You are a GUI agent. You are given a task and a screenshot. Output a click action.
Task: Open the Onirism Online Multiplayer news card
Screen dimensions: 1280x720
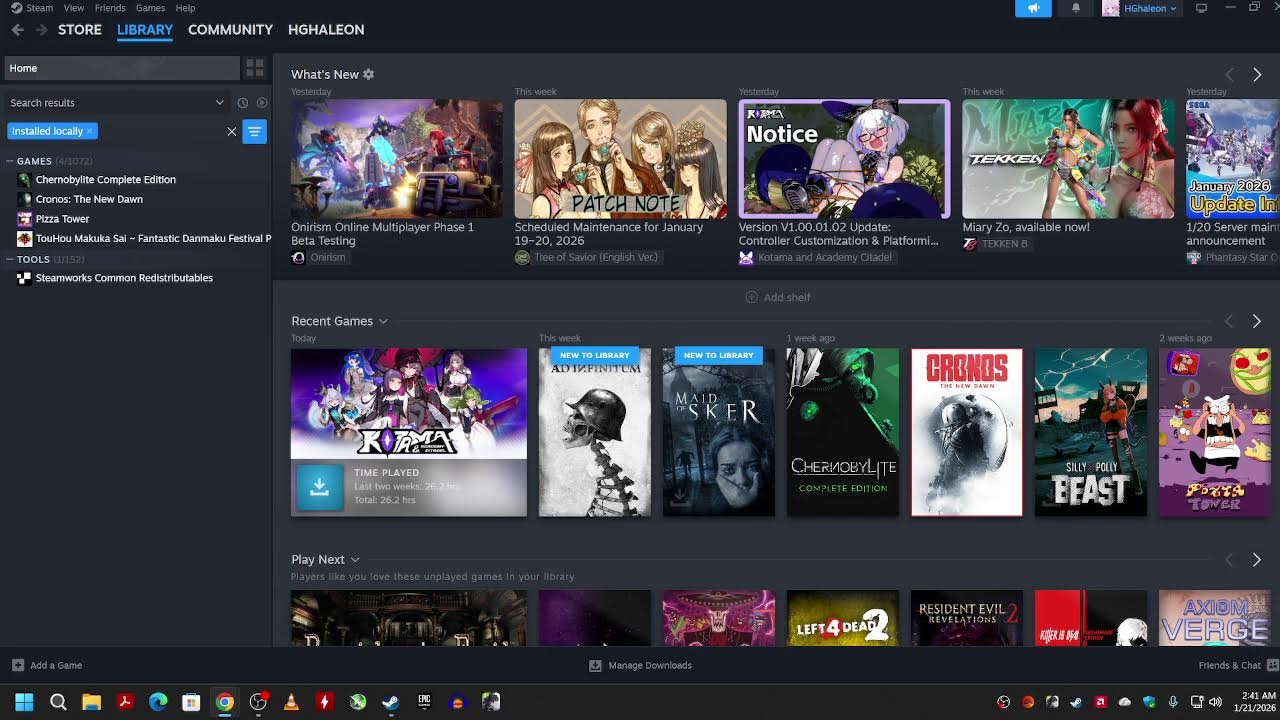(x=397, y=158)
